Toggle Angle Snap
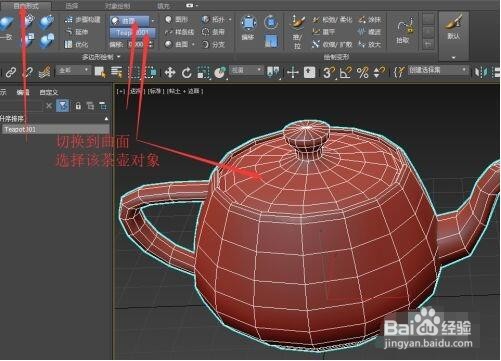Screen dimensions: 501x361 346,72
